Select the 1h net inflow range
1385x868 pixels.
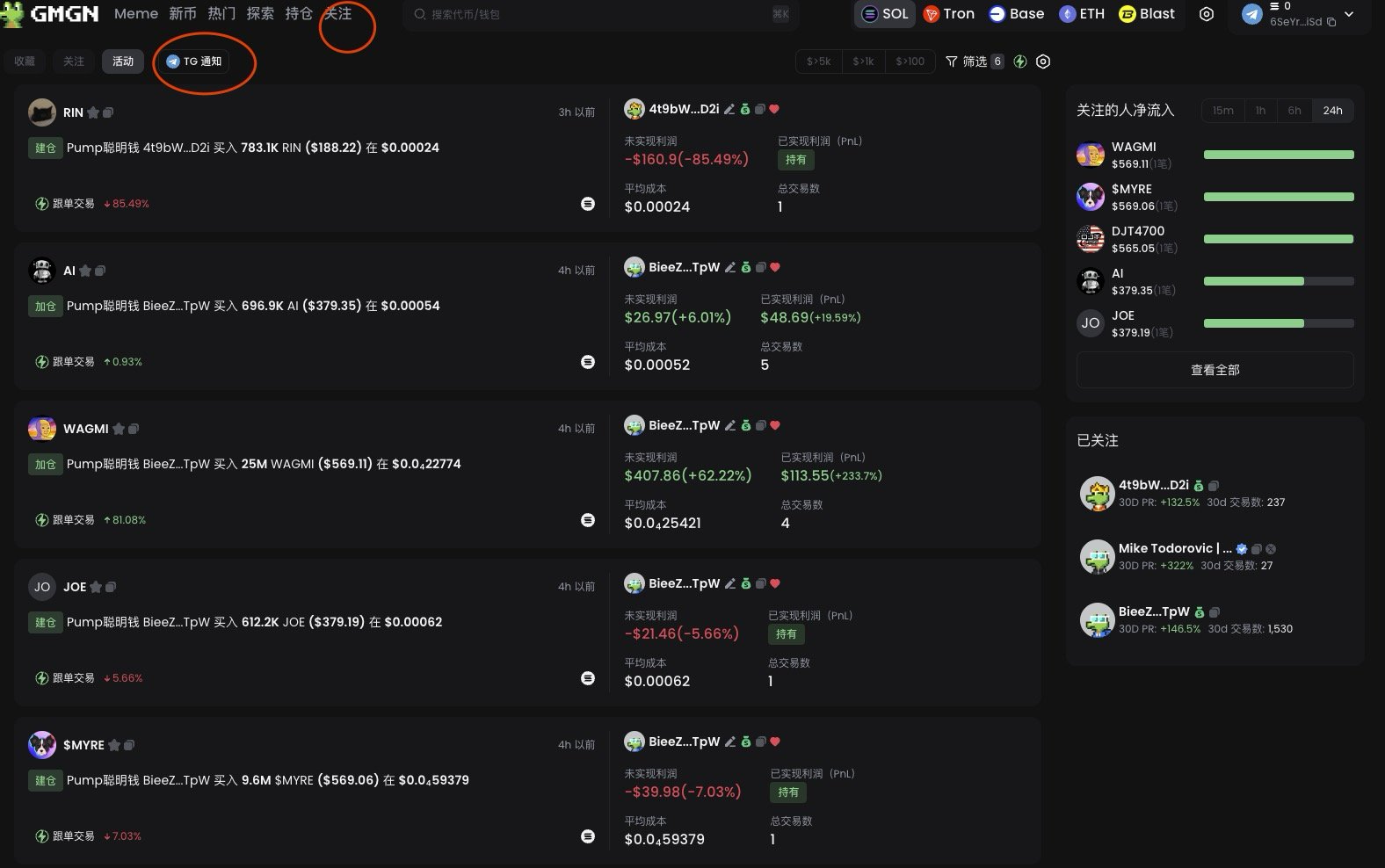[1260, 111]
